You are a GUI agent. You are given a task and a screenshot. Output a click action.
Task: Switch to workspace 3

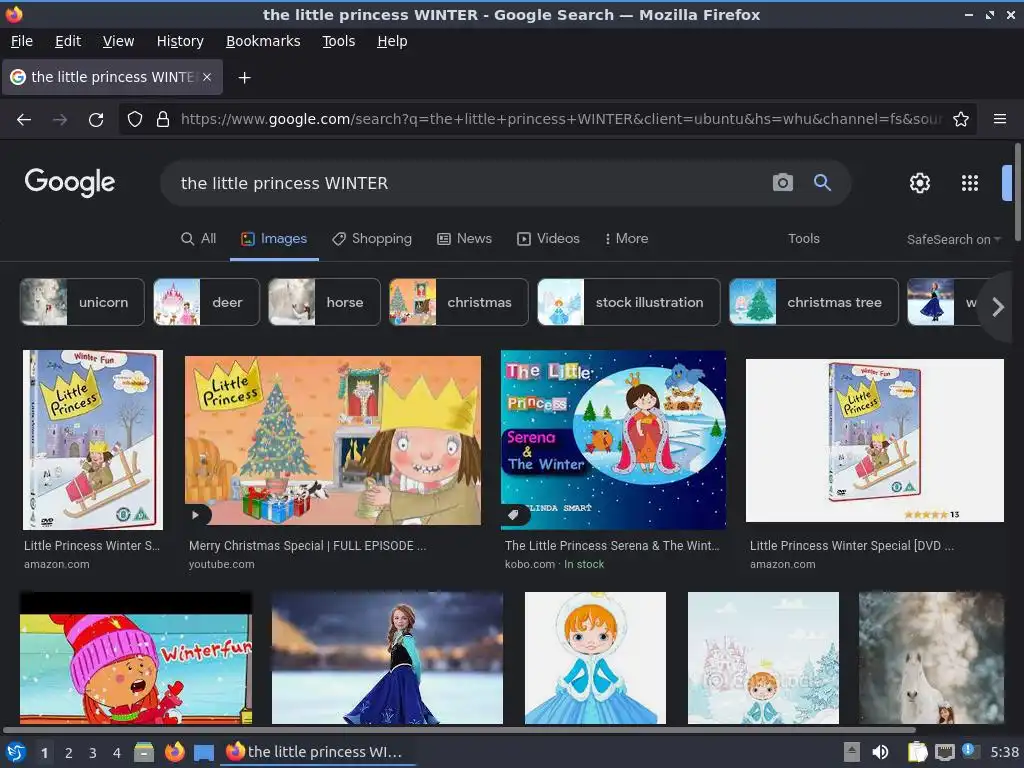point(93,753)
